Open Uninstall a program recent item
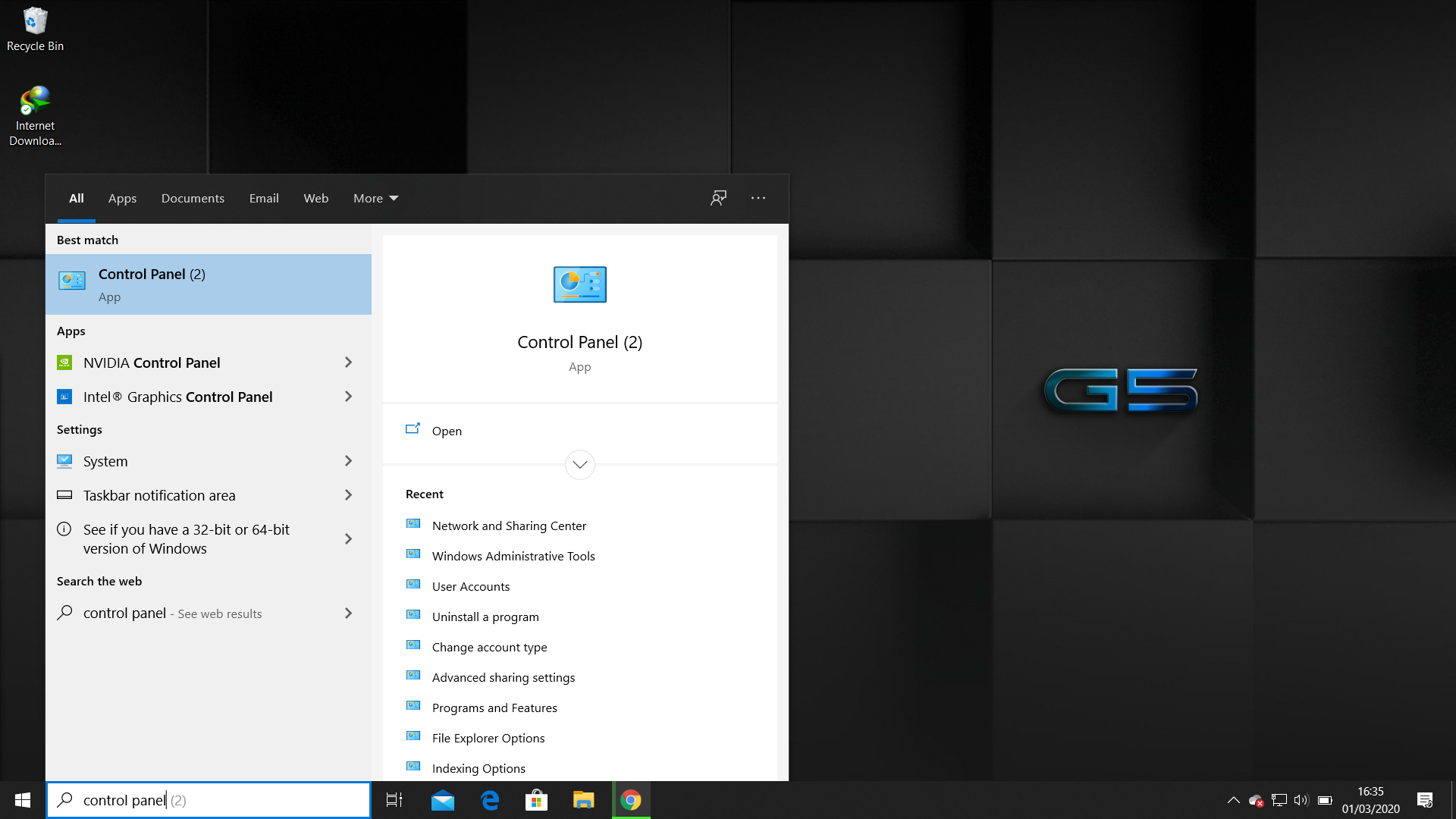The width and height of the screenshot is (1456, 819). coord(485,617)
